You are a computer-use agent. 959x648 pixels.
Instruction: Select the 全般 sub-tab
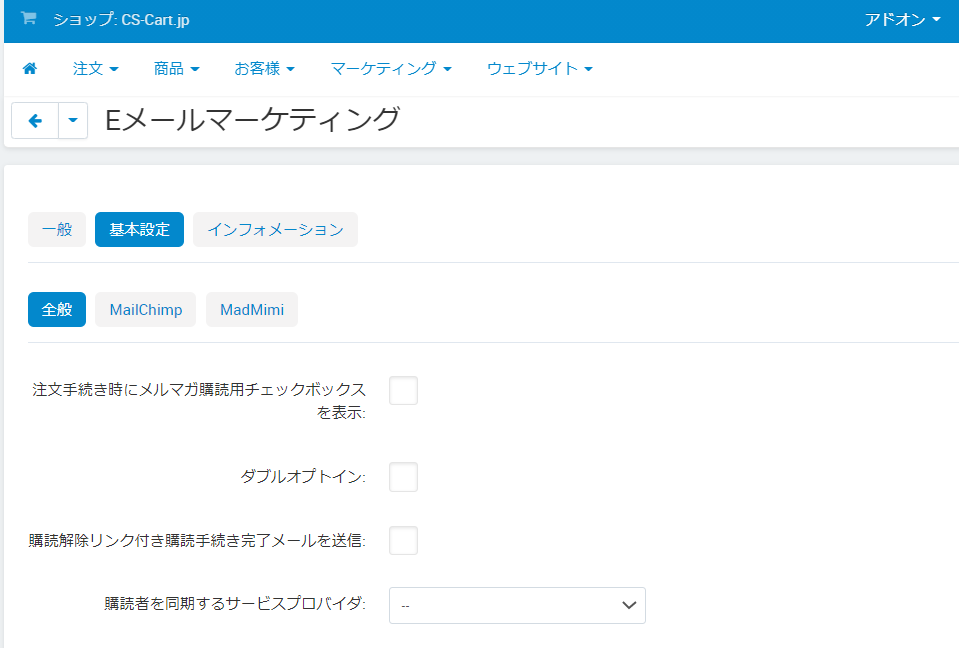[x=57, y=310]
